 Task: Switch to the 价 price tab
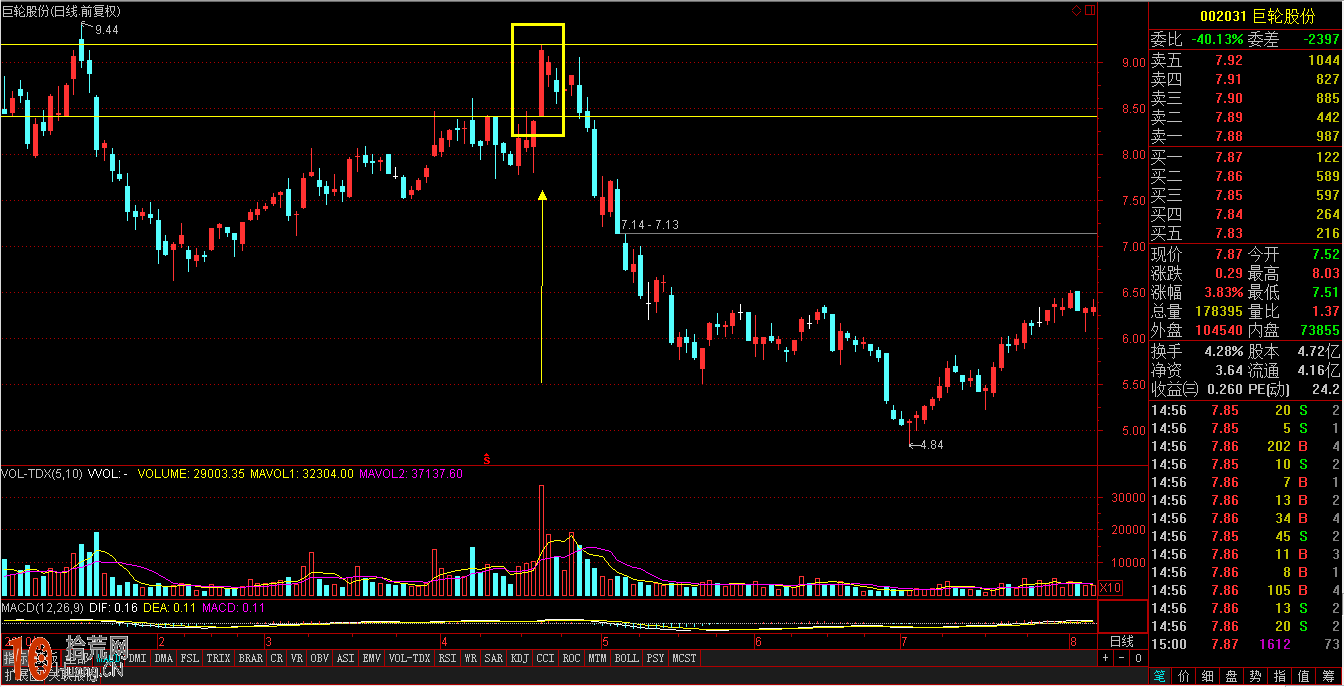coord(1184,676)
